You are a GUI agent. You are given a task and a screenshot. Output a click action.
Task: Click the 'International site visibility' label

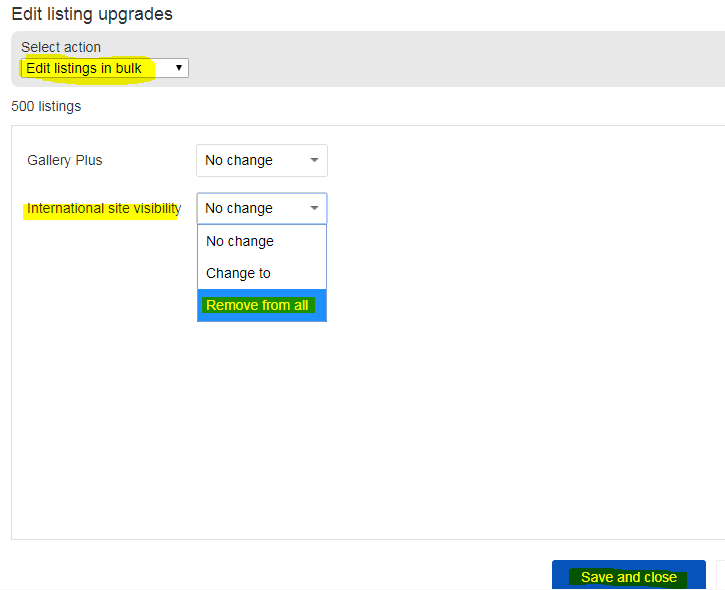click(x=104, y=209)
